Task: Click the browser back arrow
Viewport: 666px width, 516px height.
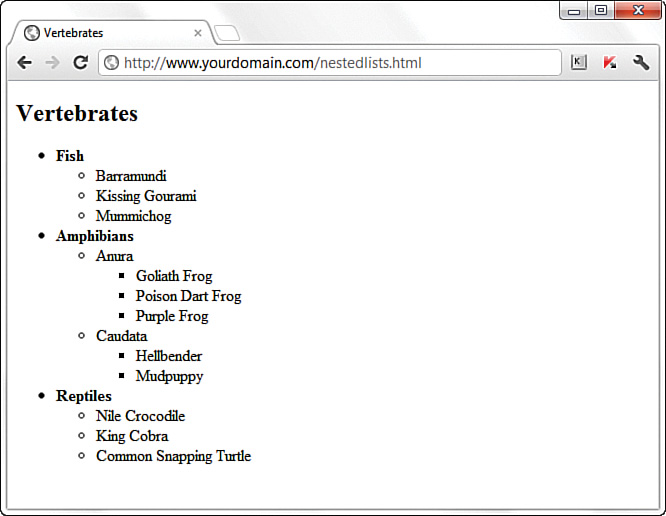Action: (x=25, y=63)
